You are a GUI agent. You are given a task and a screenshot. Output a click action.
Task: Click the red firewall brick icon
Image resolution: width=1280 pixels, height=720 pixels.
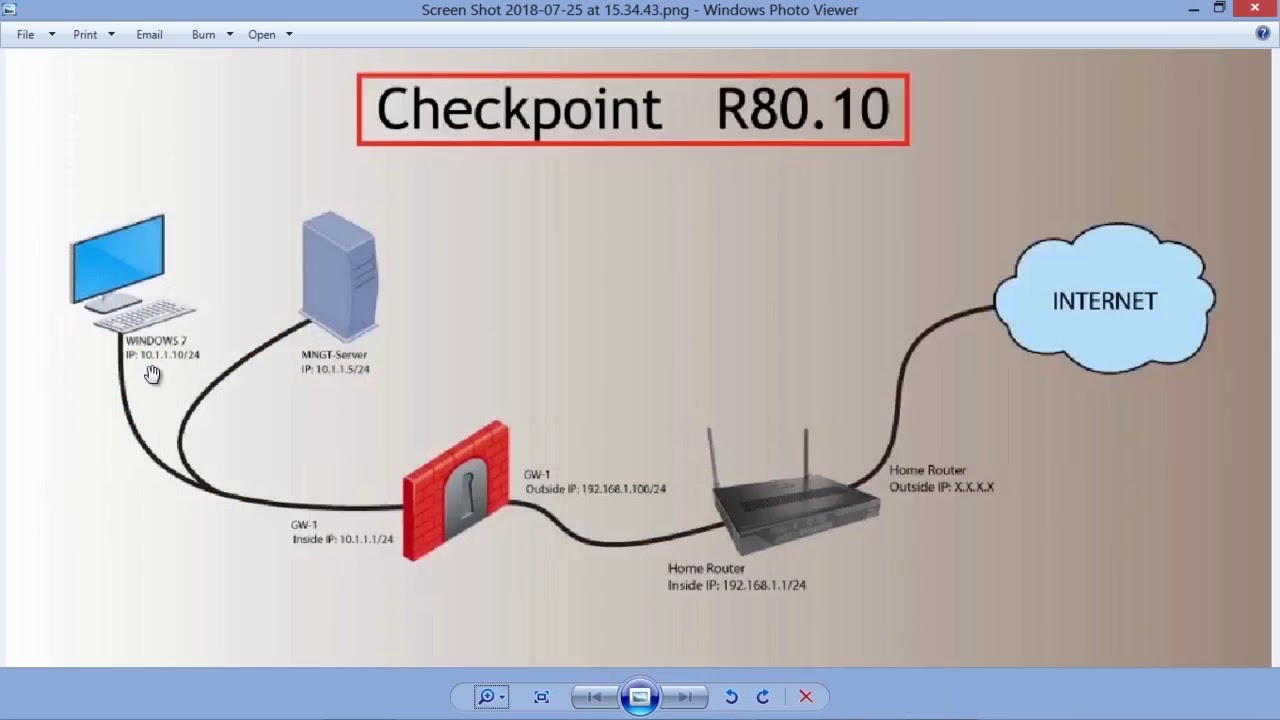(456, 491)
